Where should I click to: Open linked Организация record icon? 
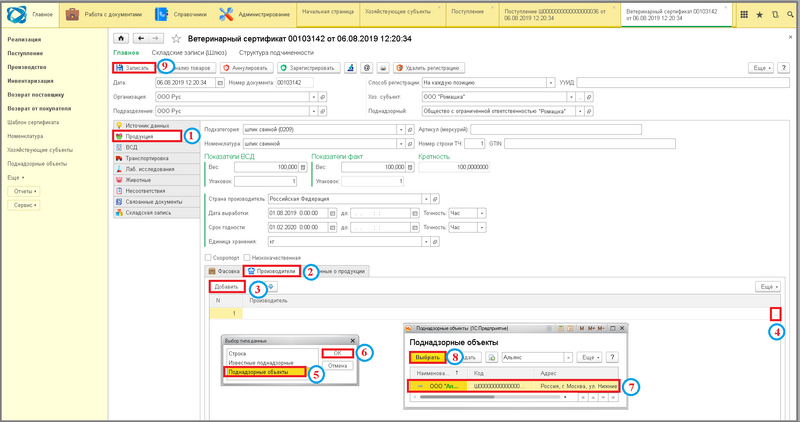[x=322, y=97]
